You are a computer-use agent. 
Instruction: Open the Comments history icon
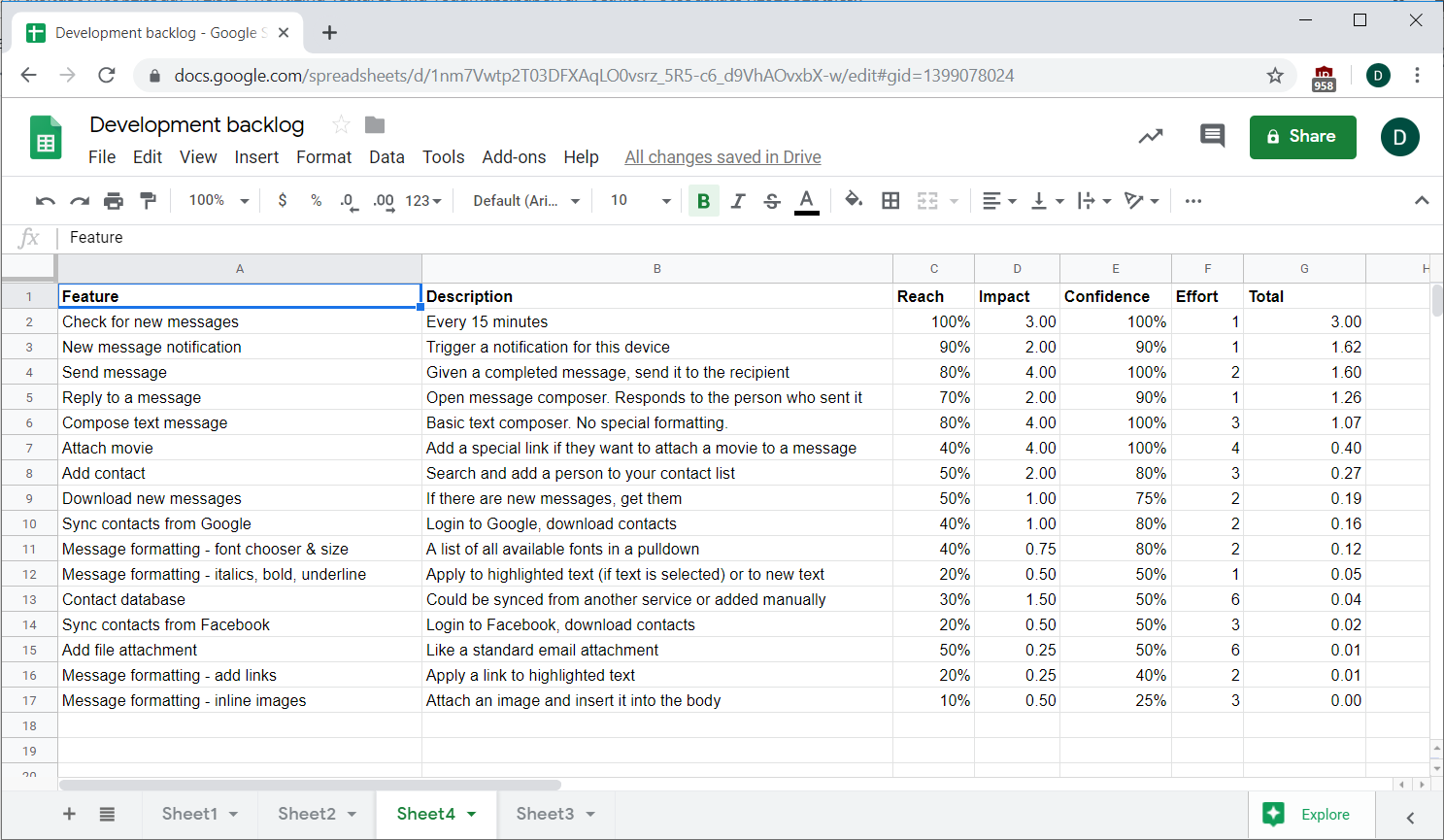point(1212,136)
